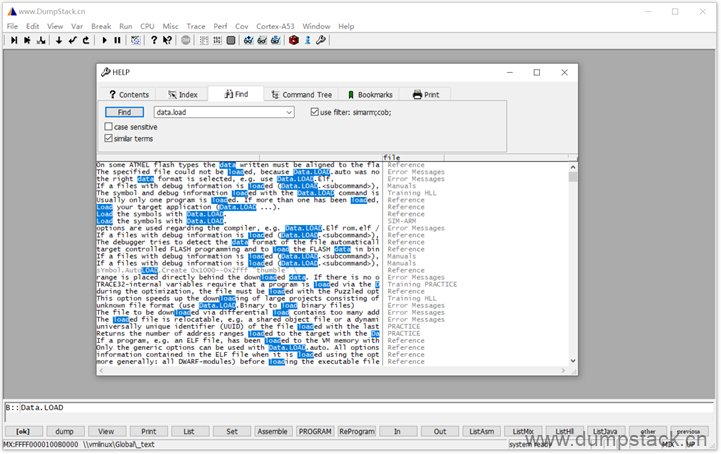Enable the case sensitive checkbox
Screen dimensions: 721x454
click(x=109, y=127)
